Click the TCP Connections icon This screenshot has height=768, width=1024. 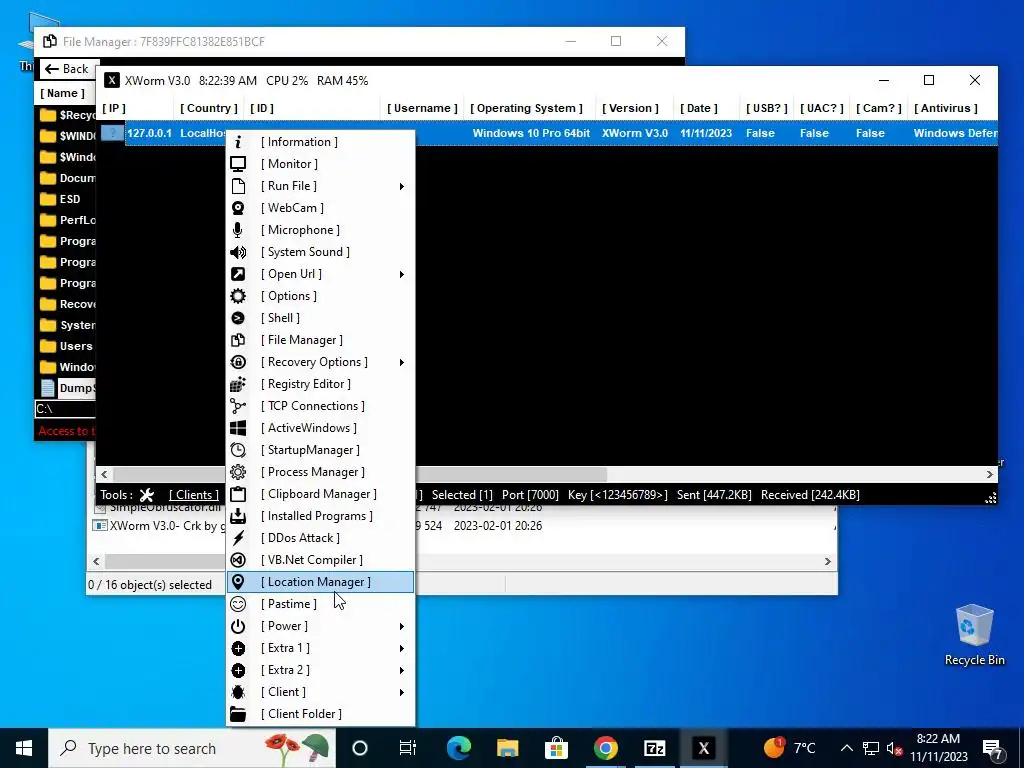point(238,406)
